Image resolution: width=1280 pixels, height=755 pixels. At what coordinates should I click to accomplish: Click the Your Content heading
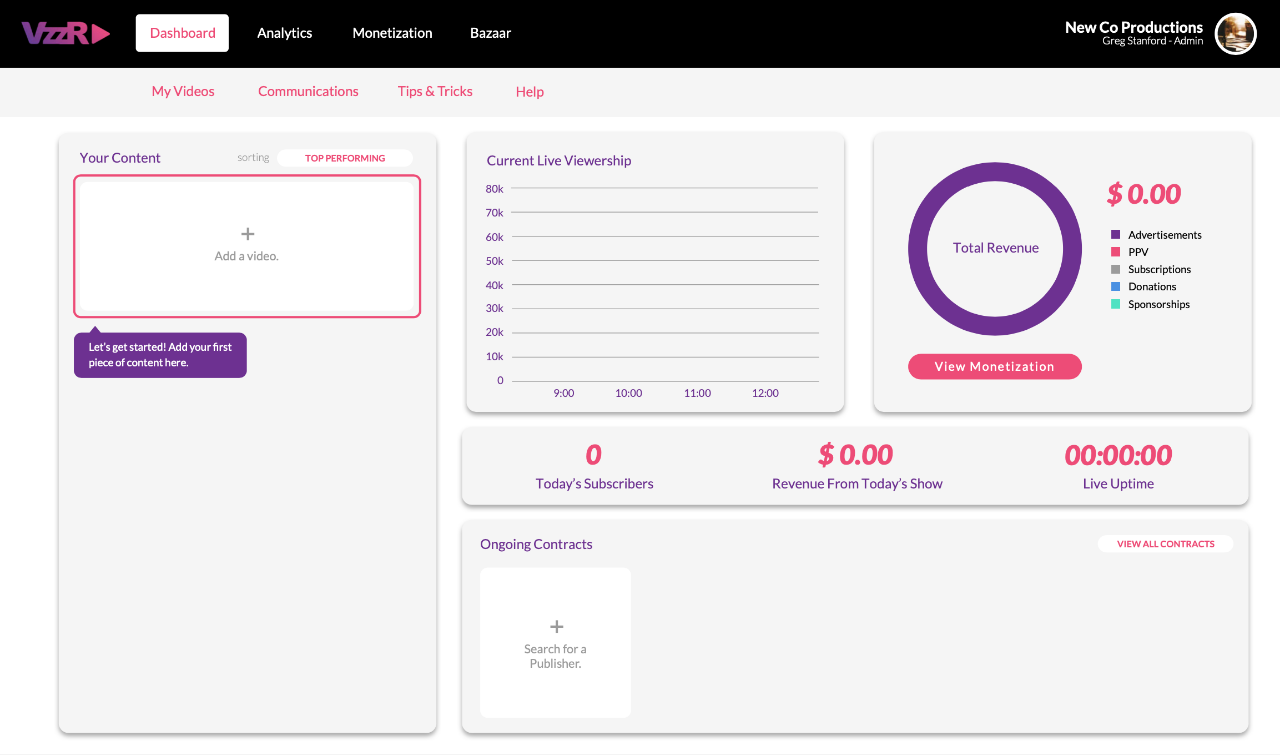pos(120,158)
